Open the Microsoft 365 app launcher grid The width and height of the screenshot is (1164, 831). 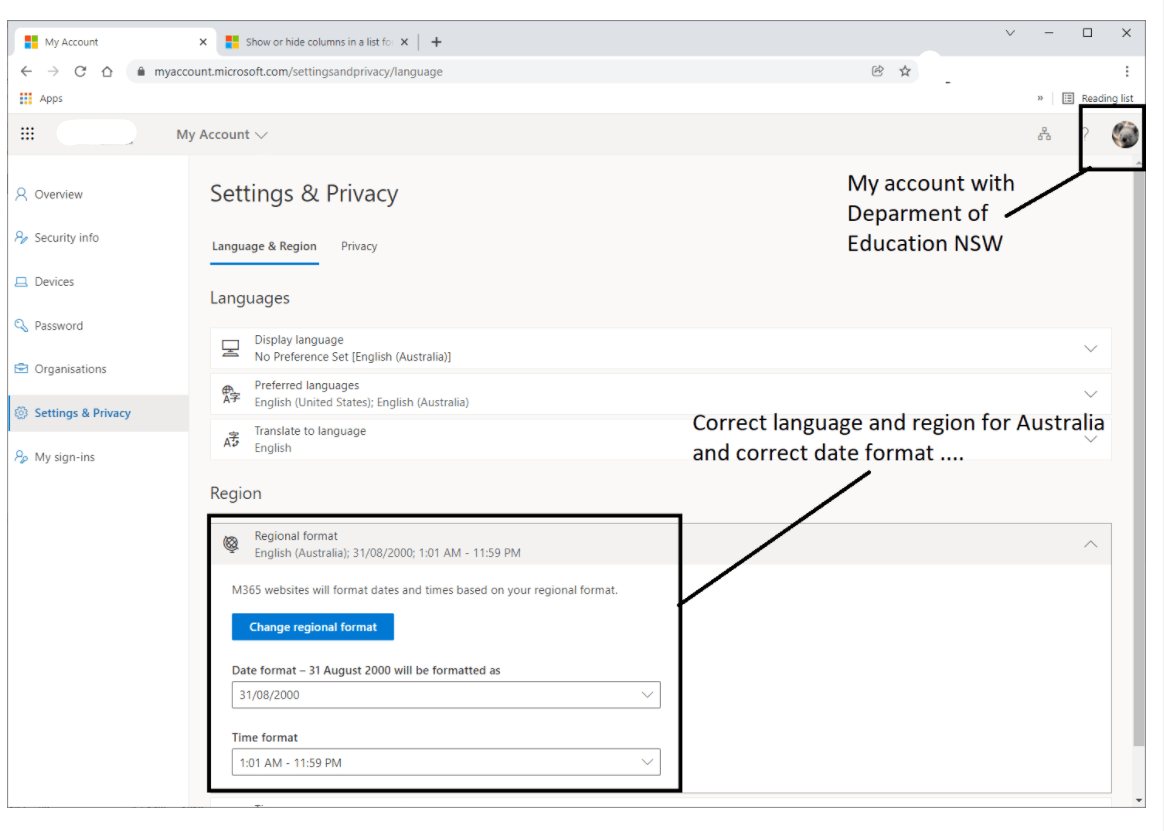[27, 134]
